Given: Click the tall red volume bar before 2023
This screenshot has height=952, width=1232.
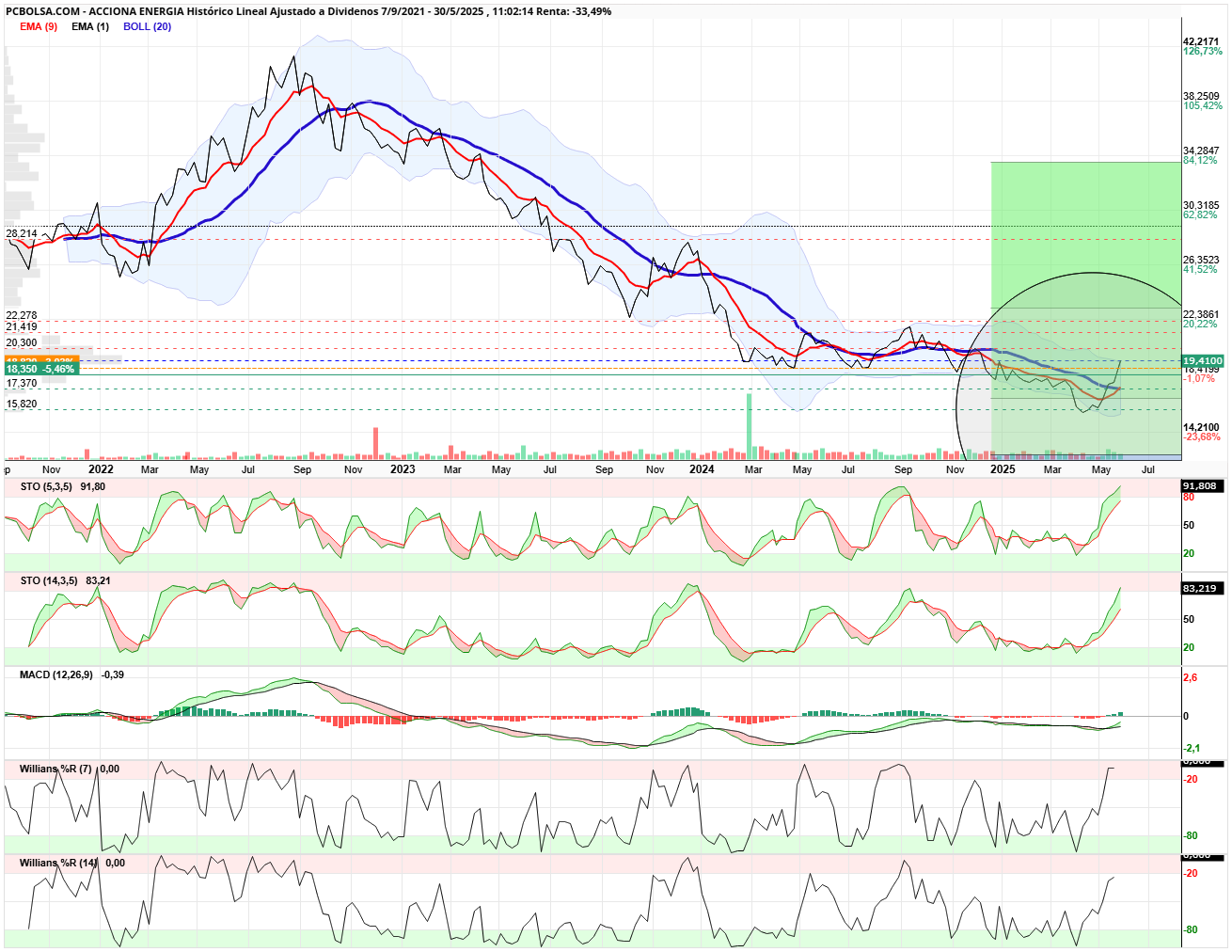Looking at the screenshot, I should pyautogui.click(x=375, y=443).
